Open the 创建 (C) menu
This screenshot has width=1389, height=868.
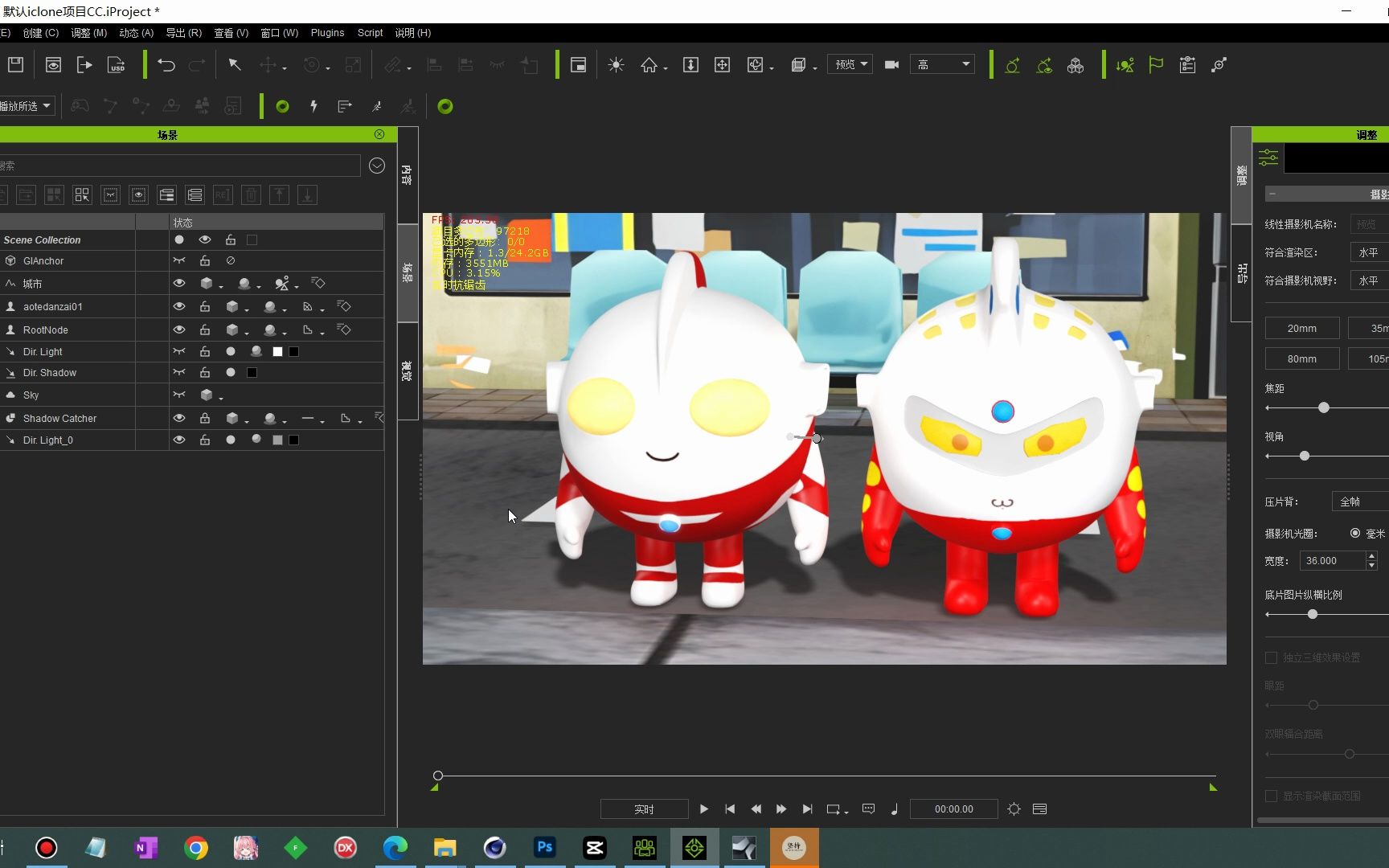click(x=41, y=33)
